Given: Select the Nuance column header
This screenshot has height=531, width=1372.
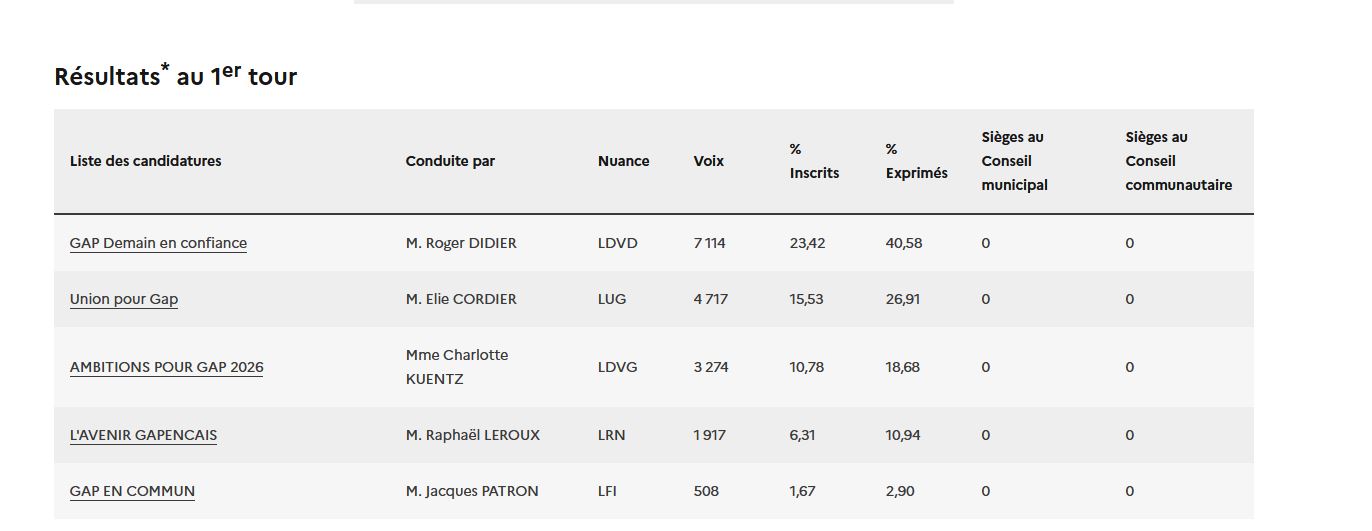Looking at the screenshot, I should 623,161.
